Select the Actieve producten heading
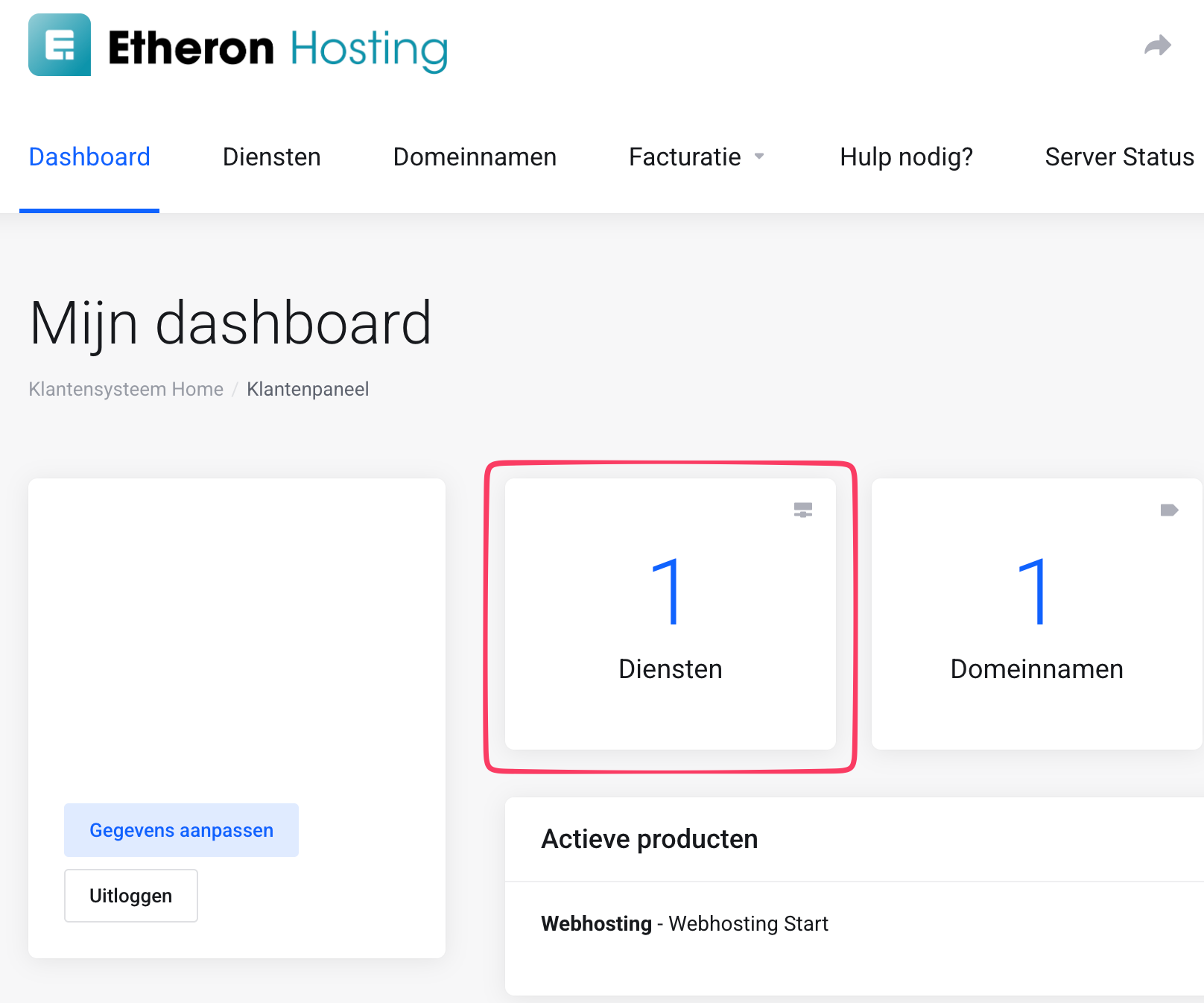Screen dimensions: 1204x1003 (649, 839)
